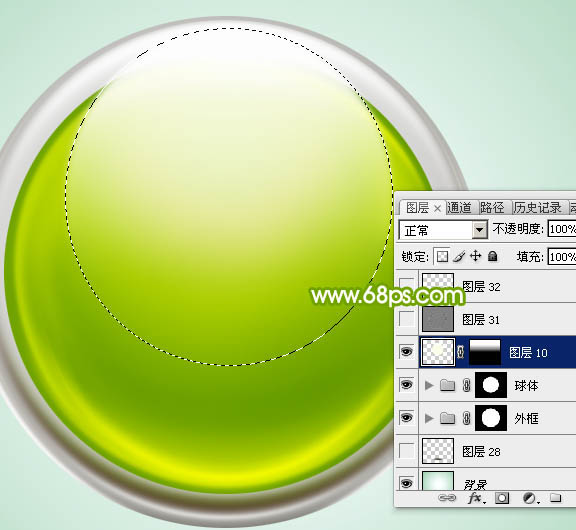576x530 pixels.
Task: Lock position with the move-arrows icon
Action: click(475, 256)
